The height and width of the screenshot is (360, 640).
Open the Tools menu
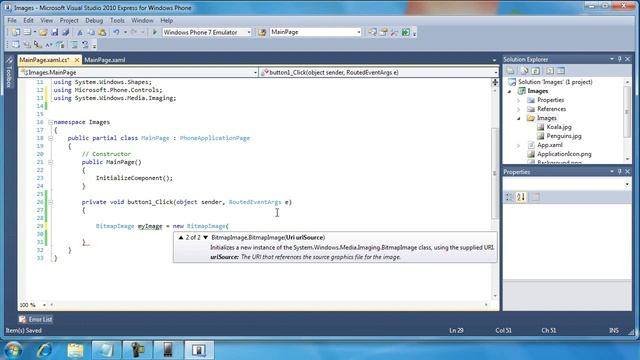pos(117,20)
